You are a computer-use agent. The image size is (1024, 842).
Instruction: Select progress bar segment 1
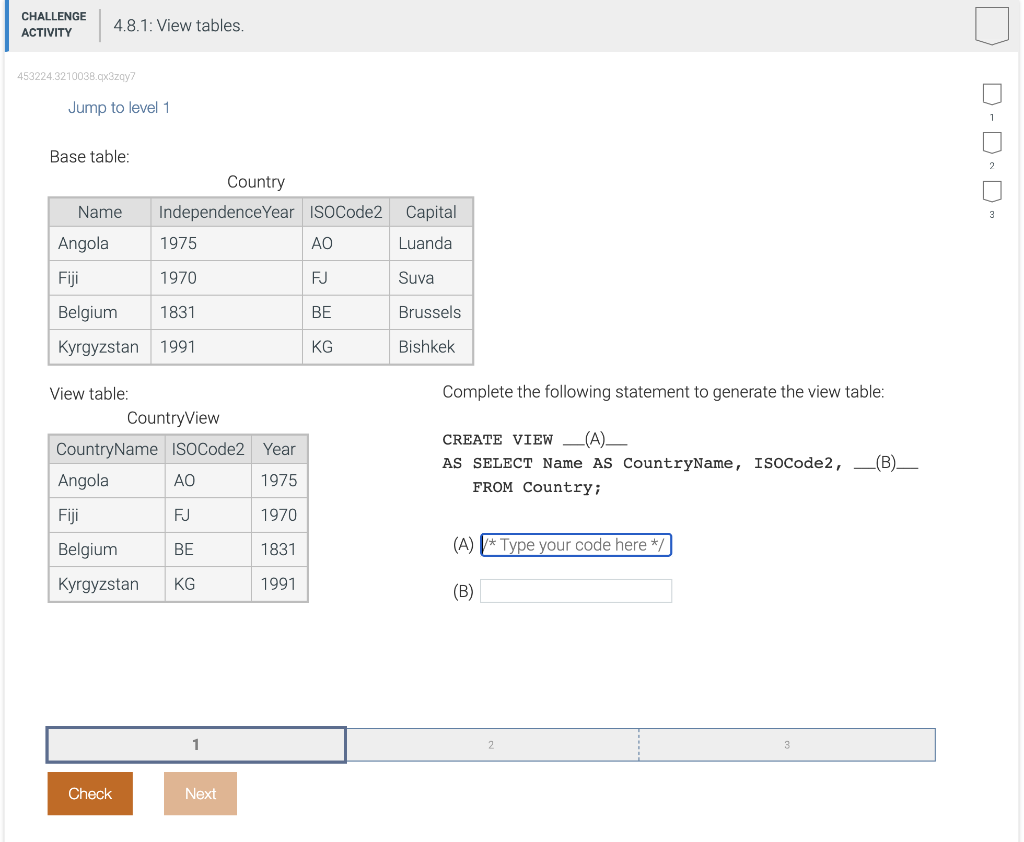click(x=195, y=744)
